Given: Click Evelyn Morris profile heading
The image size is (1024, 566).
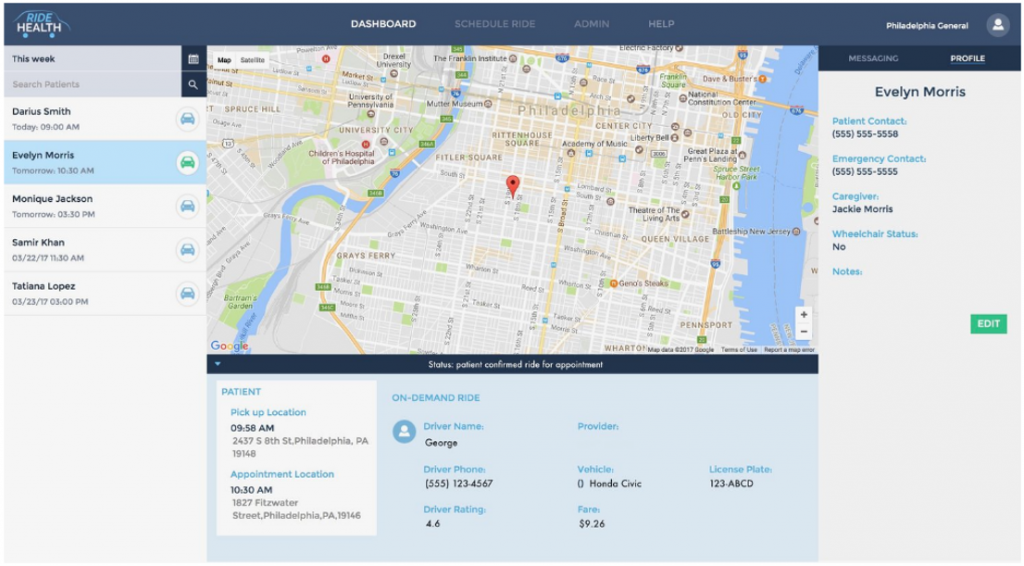Looking at the screenshot, I should [920, 92].
